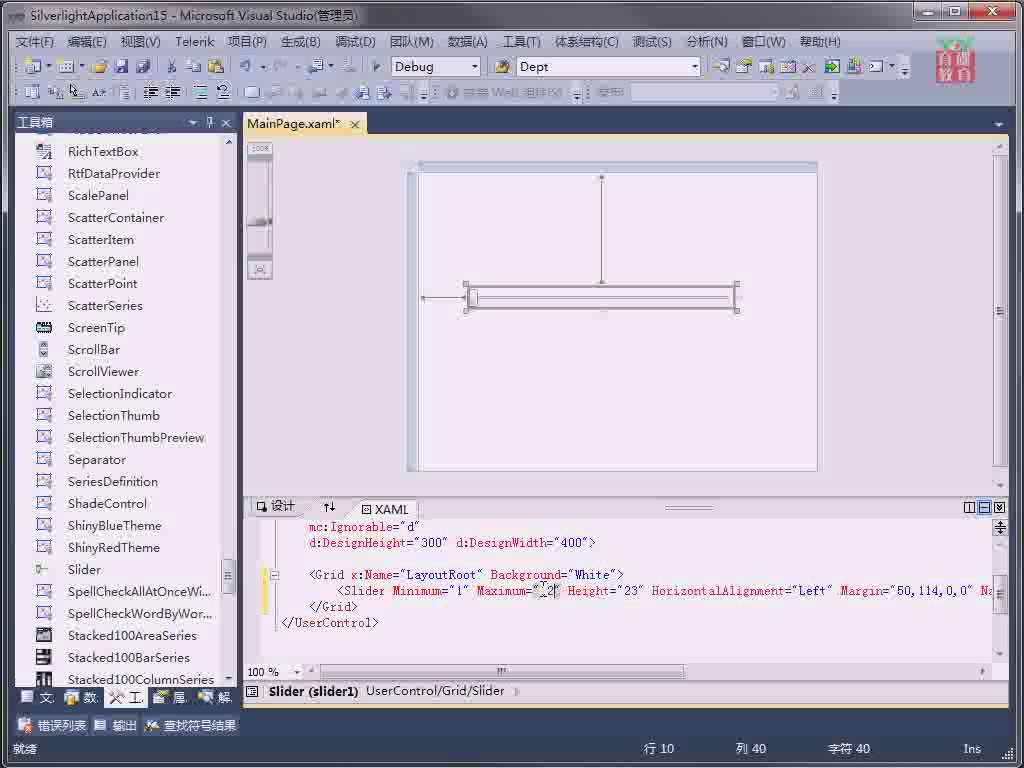Expand the Undo history dropdown arrow

263,66
